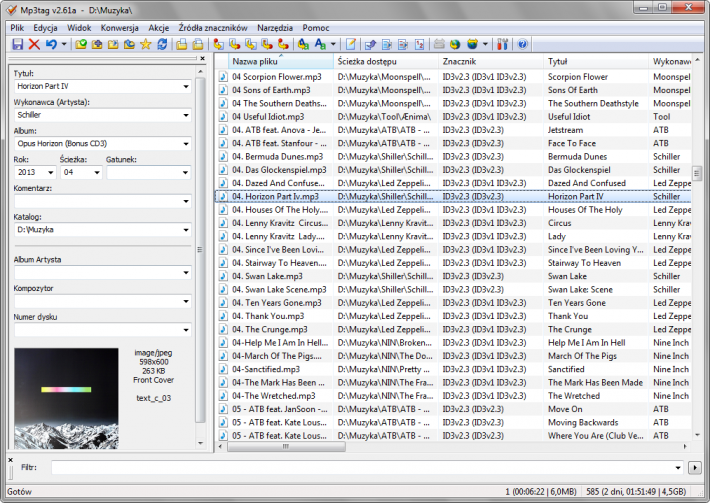Sort by the Tytuł column header
The width and height of the screenshot is (710, 503).
[596, 61]
